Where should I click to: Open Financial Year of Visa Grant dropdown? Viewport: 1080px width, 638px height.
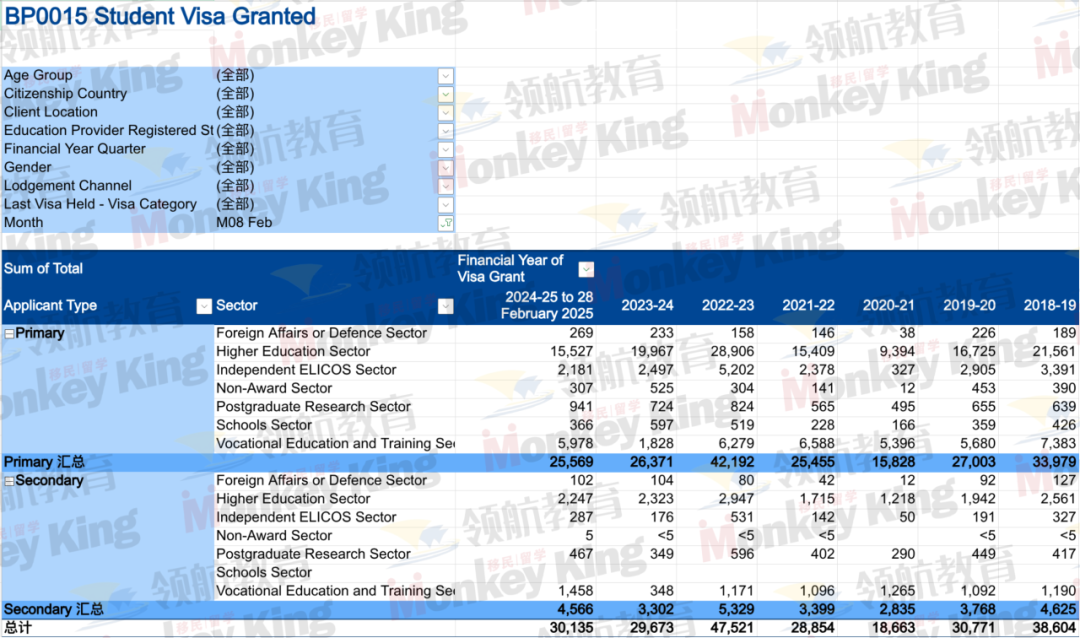click(586, 269)
